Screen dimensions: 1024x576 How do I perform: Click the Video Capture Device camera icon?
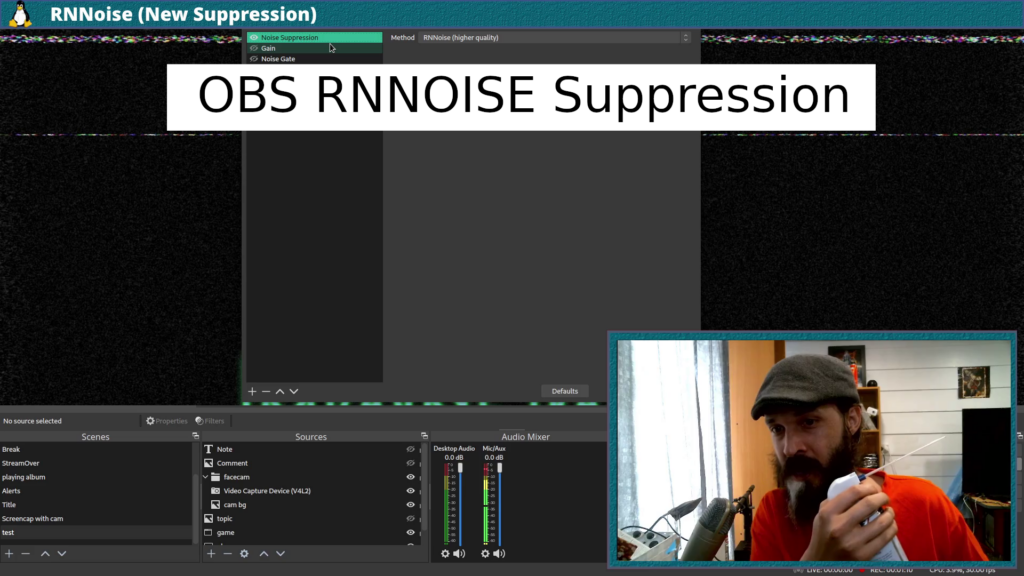pyautogui.click(x=216, y=490)
